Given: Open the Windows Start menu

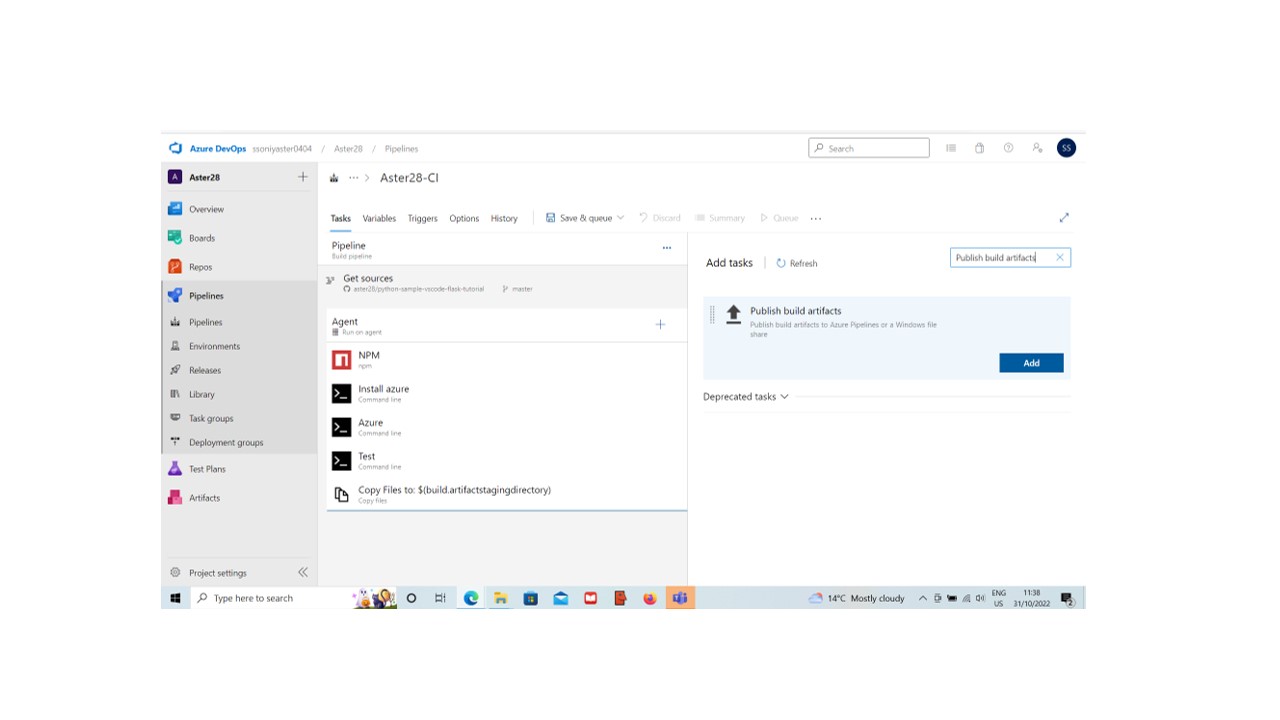Looking at the screenshot, I should tap(175, 598).
